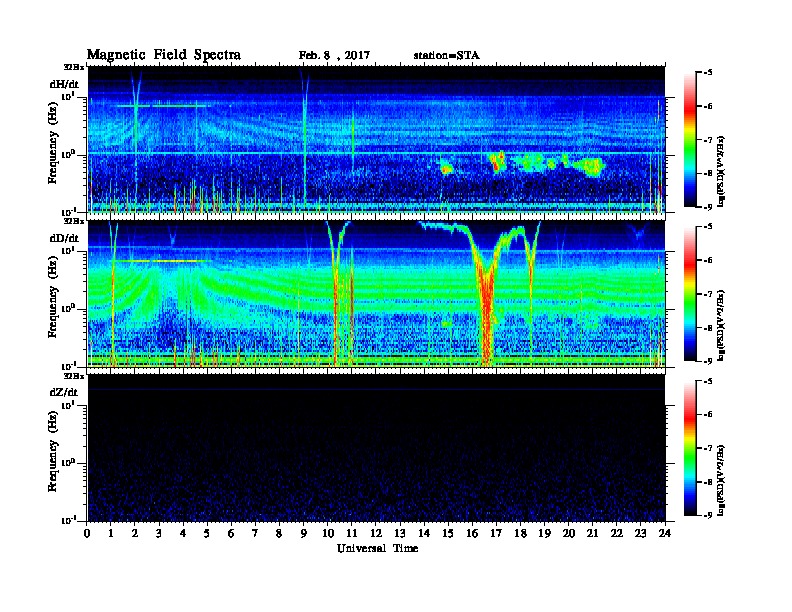Click the 'station=STA' label

[x=447, y=56]
